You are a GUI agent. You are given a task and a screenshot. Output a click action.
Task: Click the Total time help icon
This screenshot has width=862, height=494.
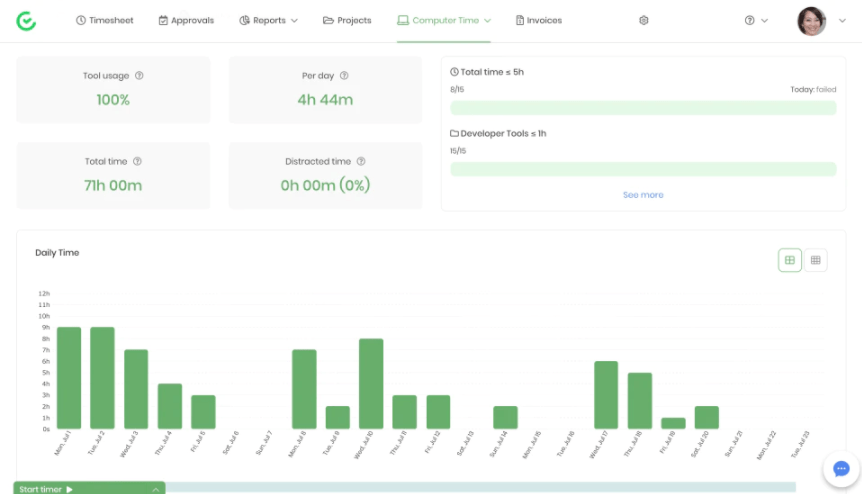pos(137,161)
